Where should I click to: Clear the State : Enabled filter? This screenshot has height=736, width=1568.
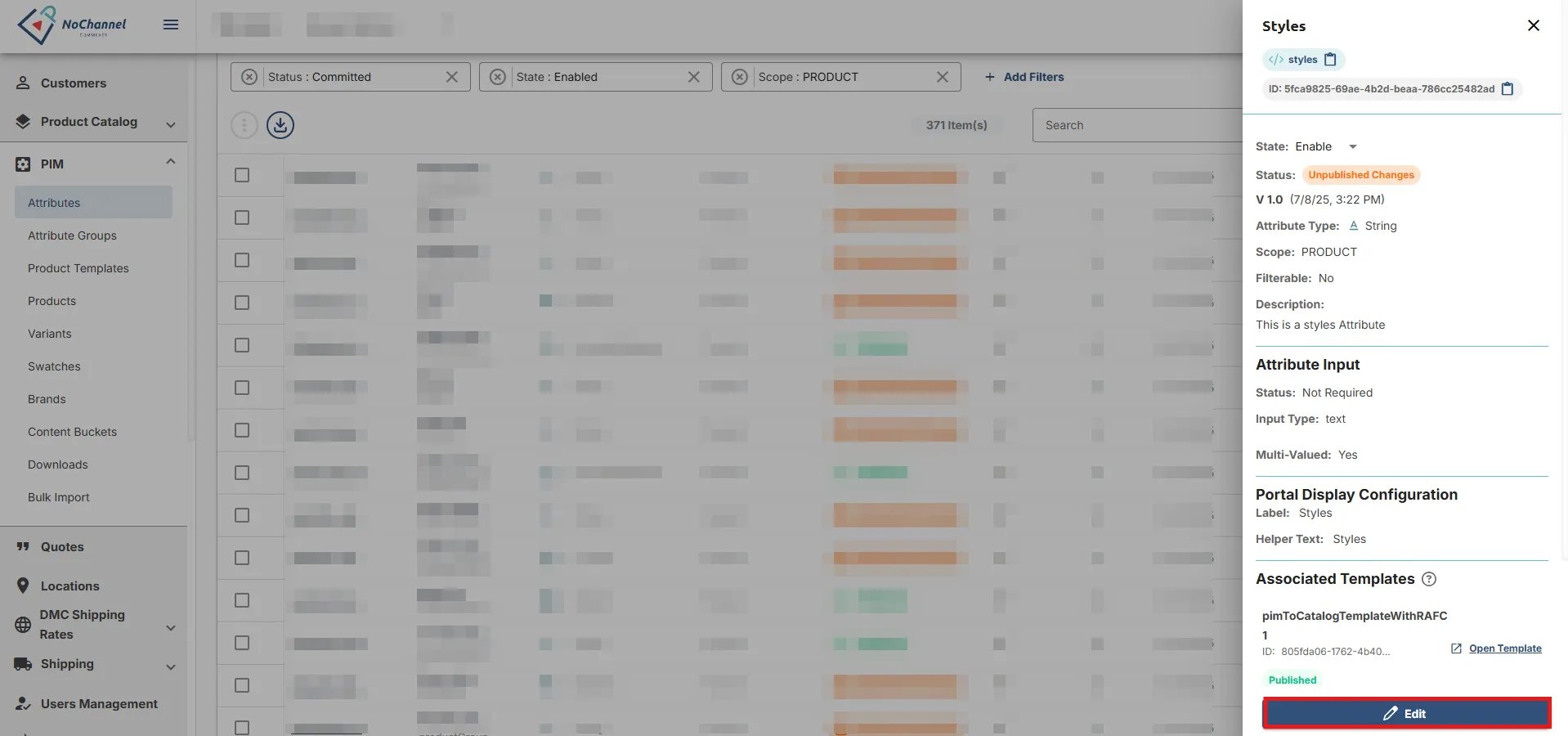(693, 77)
